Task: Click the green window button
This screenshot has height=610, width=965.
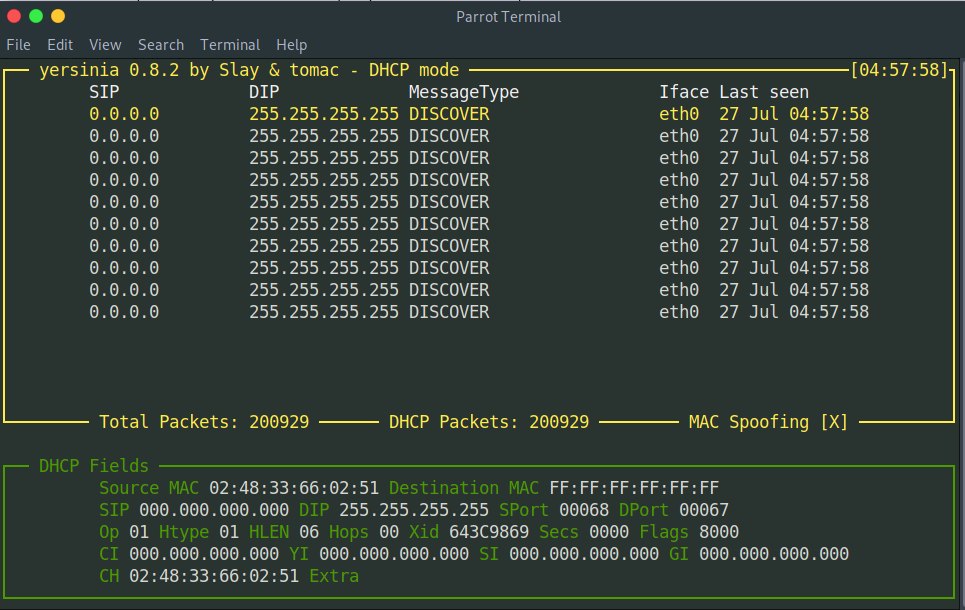Action: click(36, 16)
